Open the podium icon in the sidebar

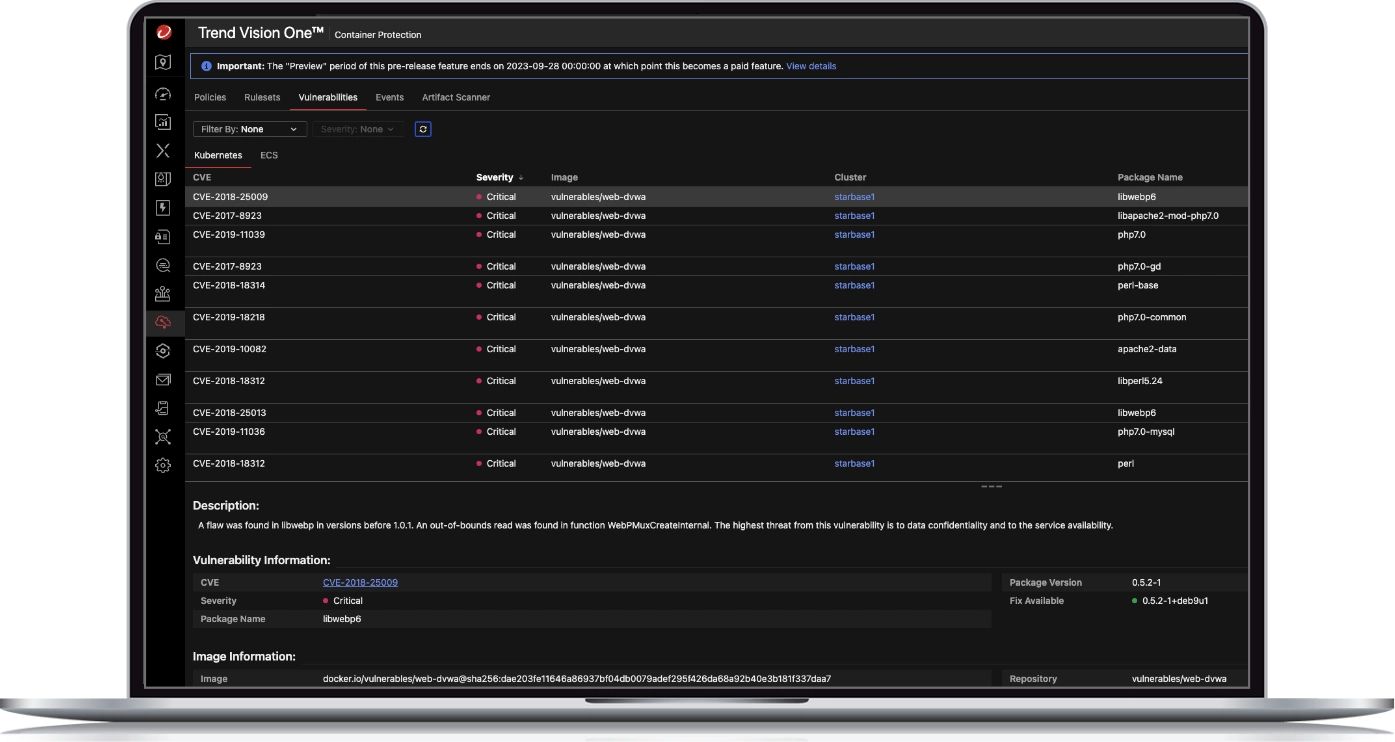point(163,294)
